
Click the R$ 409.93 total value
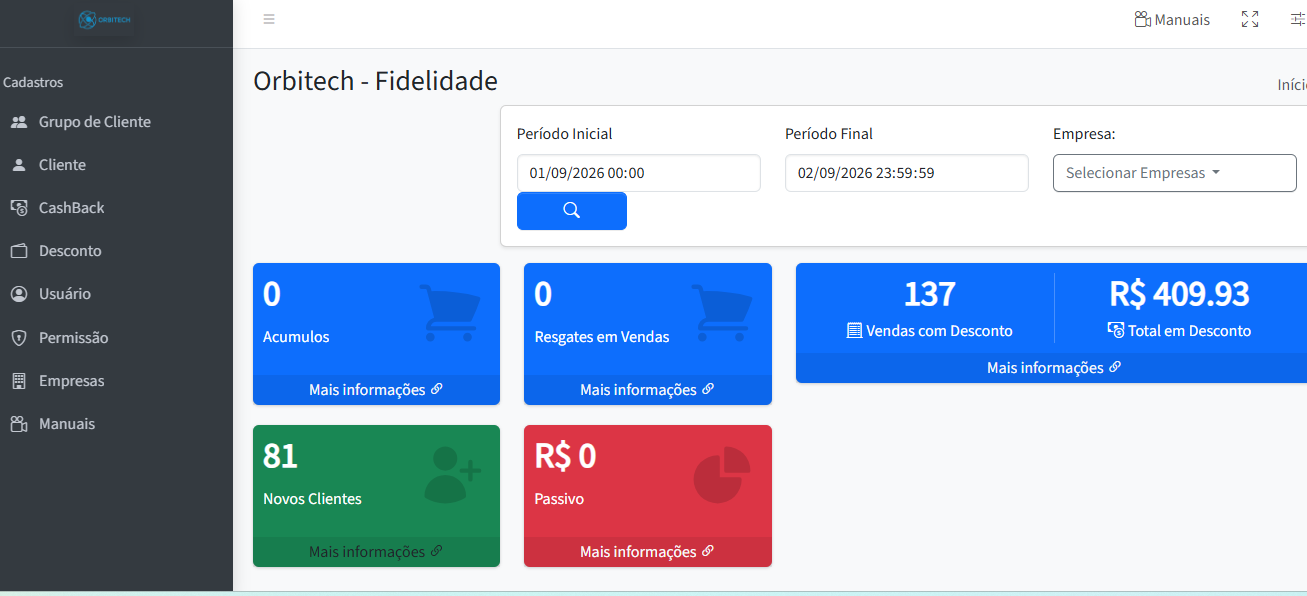[1179, 294]
